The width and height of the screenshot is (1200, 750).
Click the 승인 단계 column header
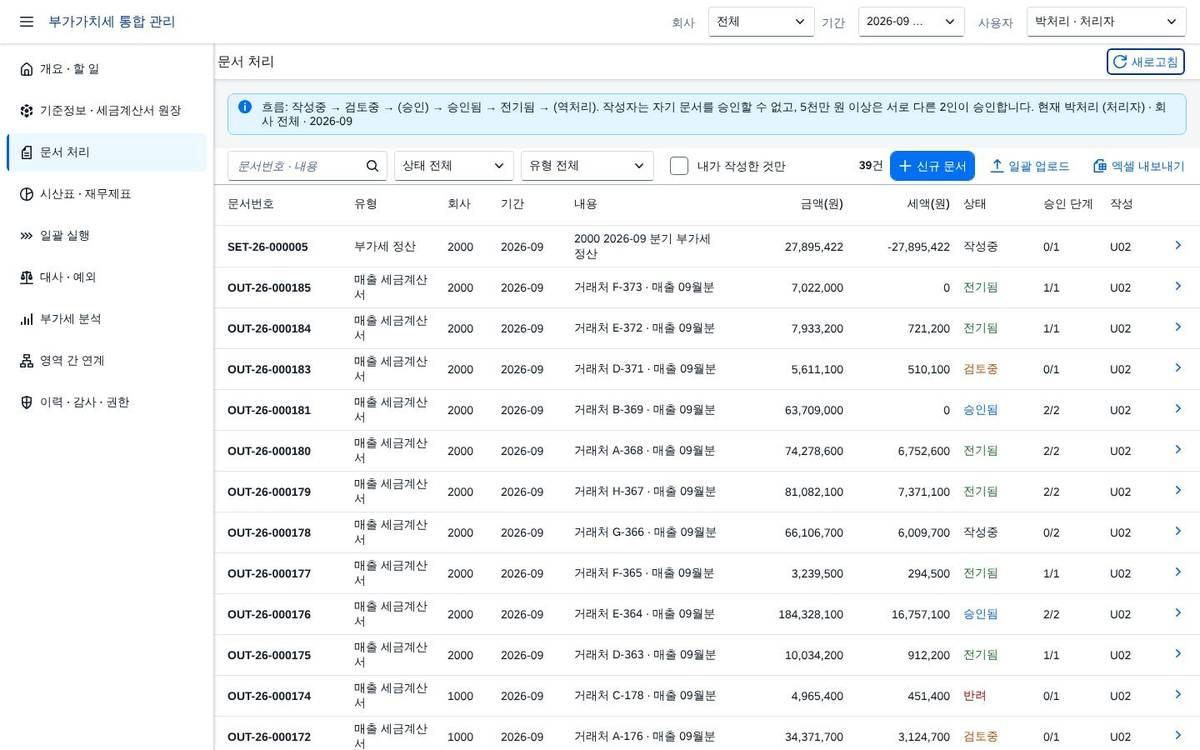pyautogui.click(x=1068, y=204)
